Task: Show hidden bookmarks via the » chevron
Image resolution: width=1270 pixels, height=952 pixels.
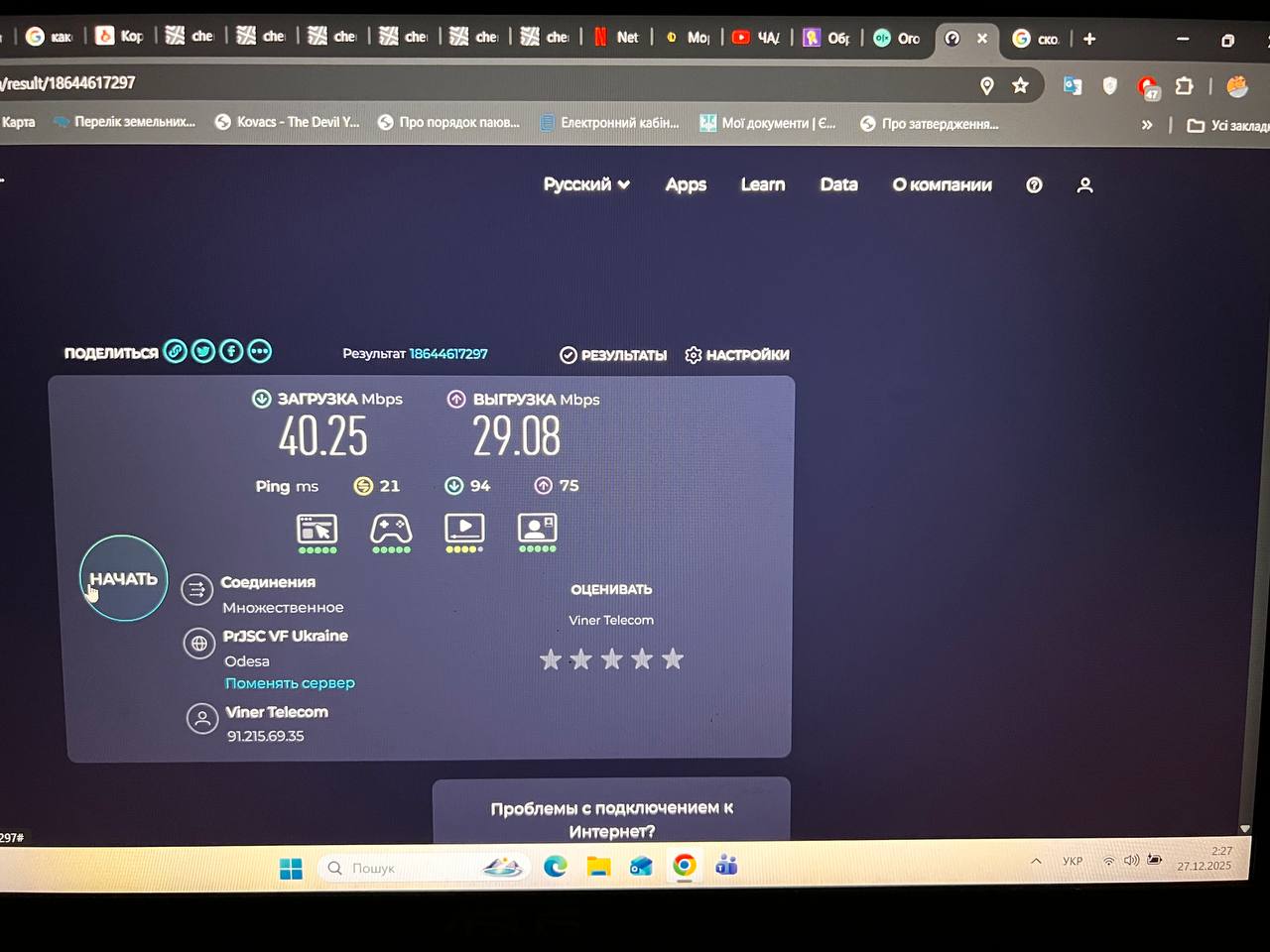Action: pos(1147,125)
